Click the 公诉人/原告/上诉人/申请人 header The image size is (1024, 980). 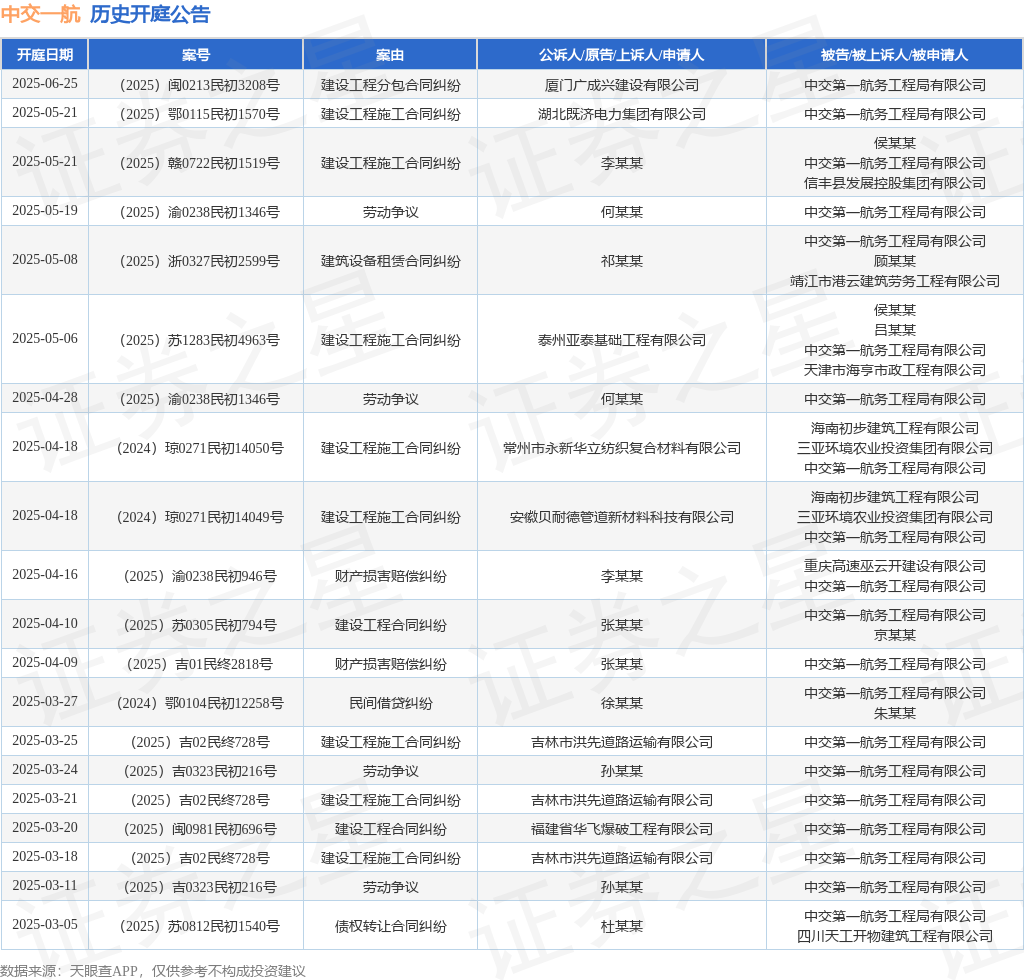click(621, 55)
